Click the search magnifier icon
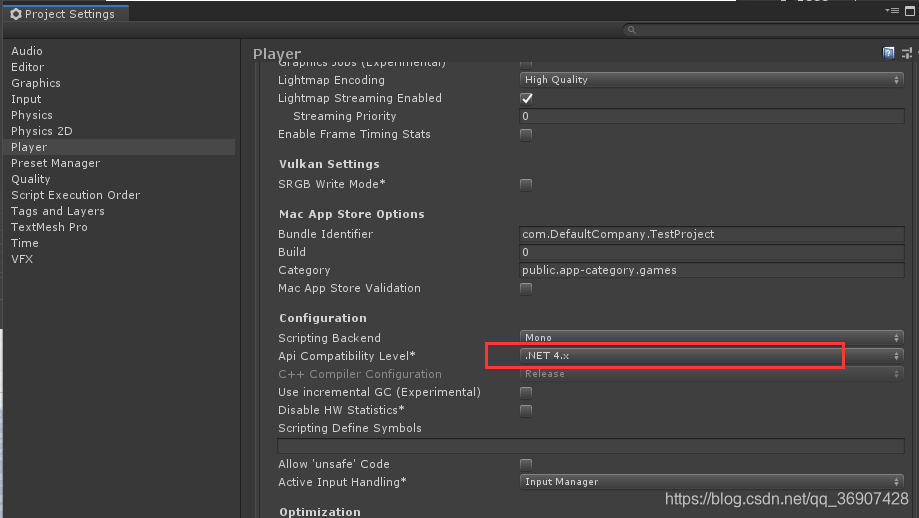Screen dimensions: 919x518 click(x=631, y=30)
